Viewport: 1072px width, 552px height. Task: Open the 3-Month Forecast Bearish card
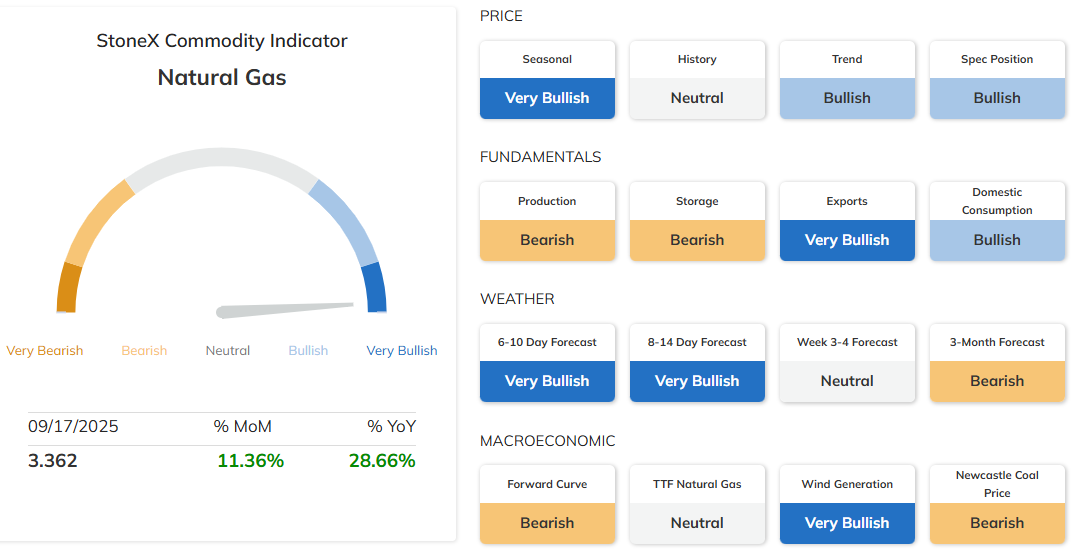[997, 363]
